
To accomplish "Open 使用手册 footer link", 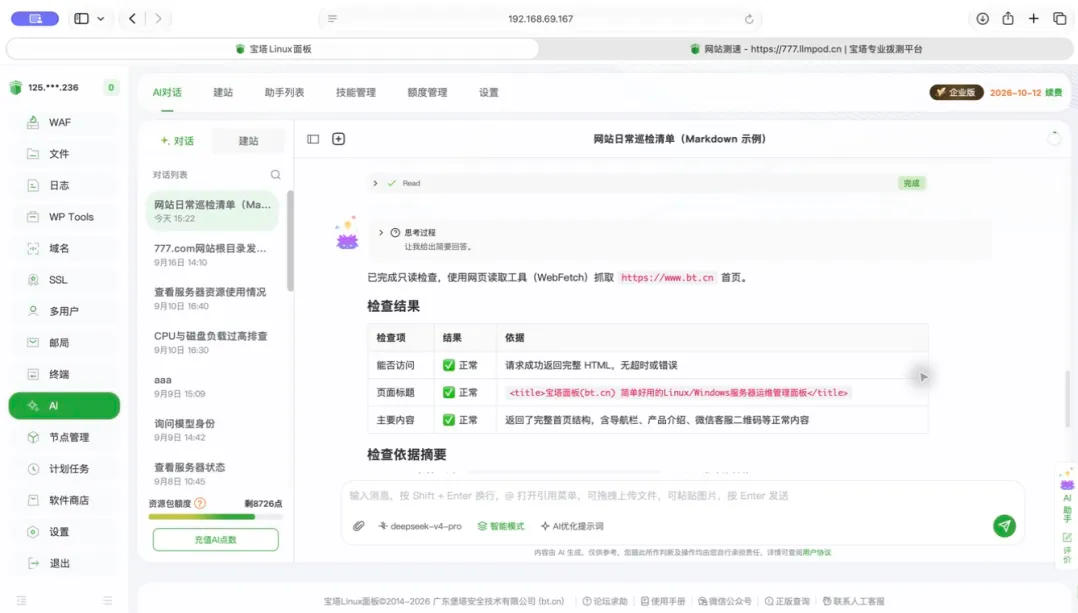I will point(663,601).
